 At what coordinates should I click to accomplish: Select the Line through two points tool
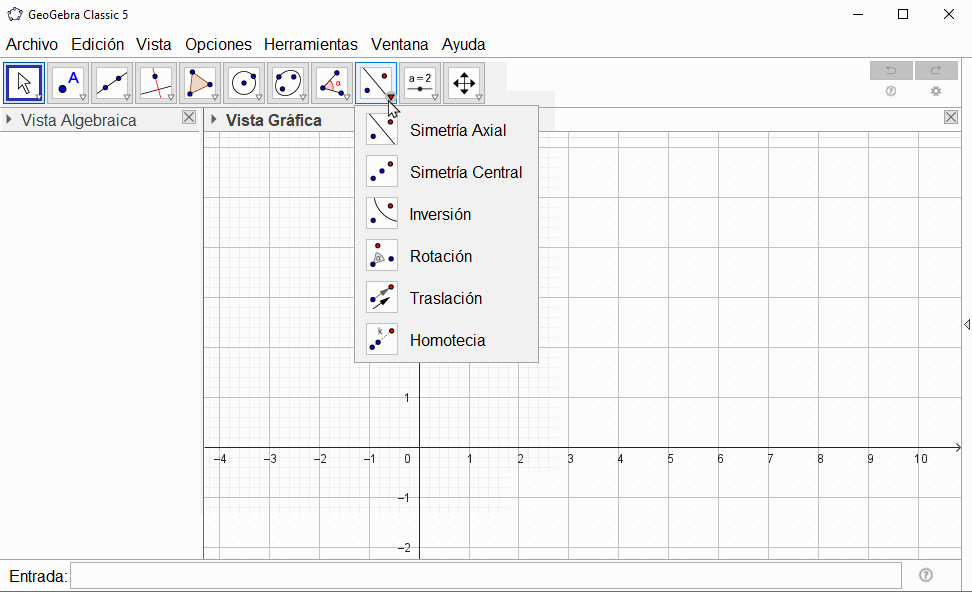[x=112, y=83]
